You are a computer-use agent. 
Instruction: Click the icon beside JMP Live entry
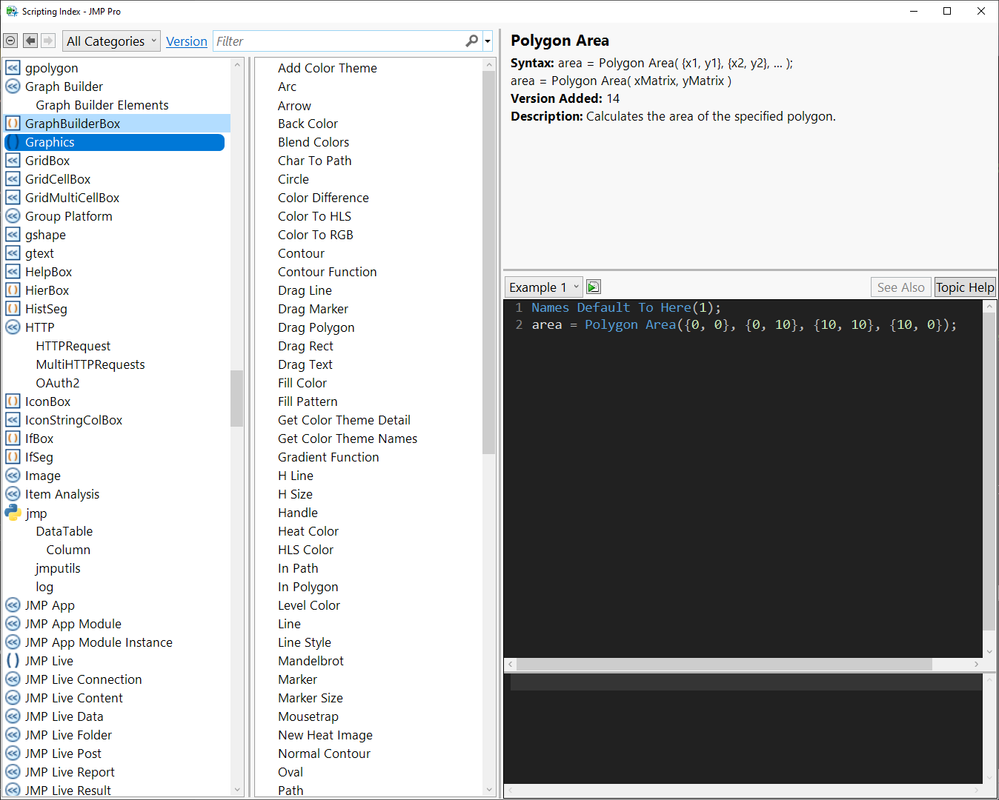point(11,660)
